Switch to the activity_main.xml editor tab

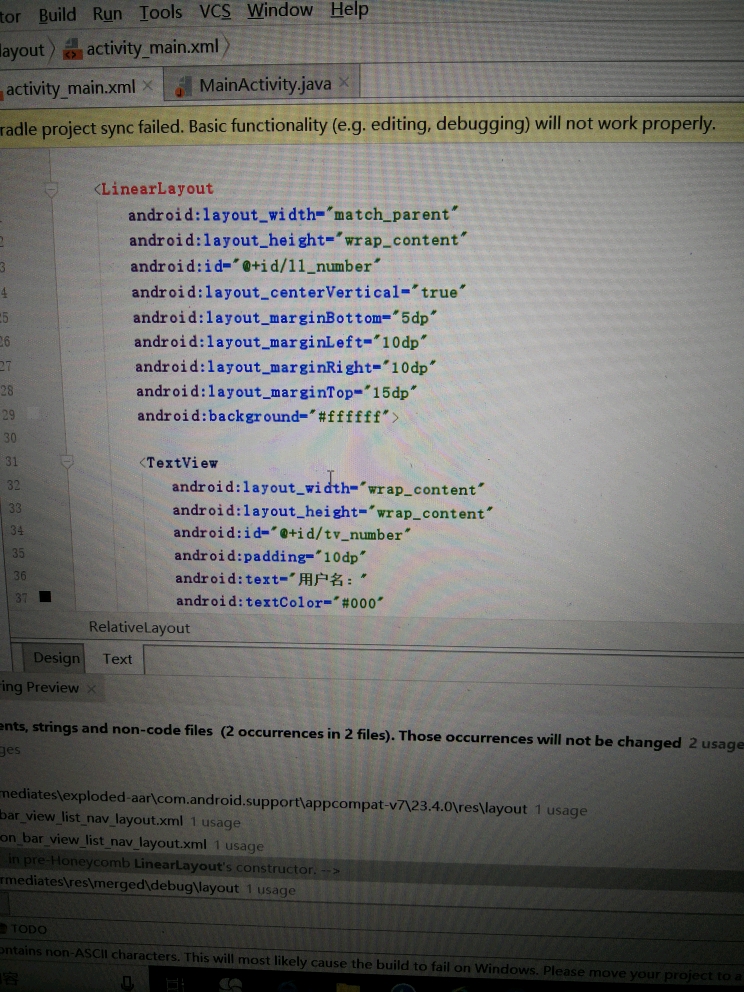71,87
